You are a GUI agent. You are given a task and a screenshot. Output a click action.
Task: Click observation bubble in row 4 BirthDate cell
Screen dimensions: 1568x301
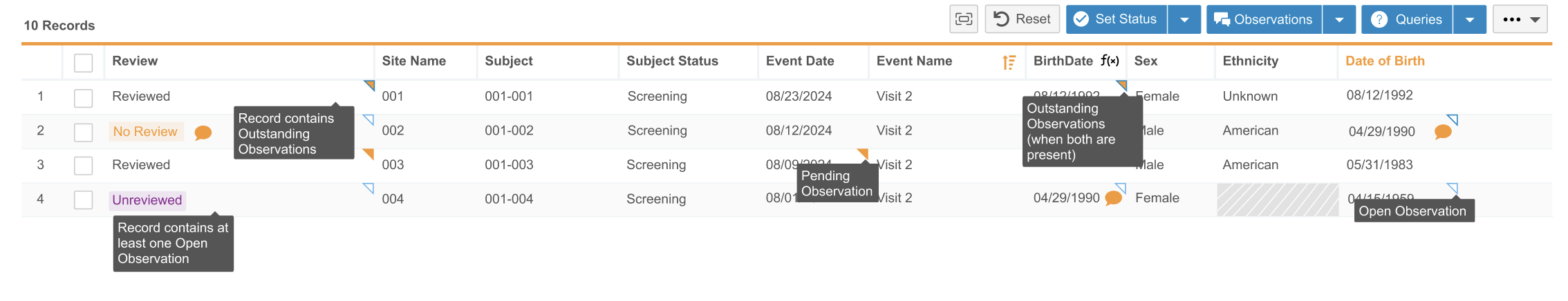tap(1113, 199)
